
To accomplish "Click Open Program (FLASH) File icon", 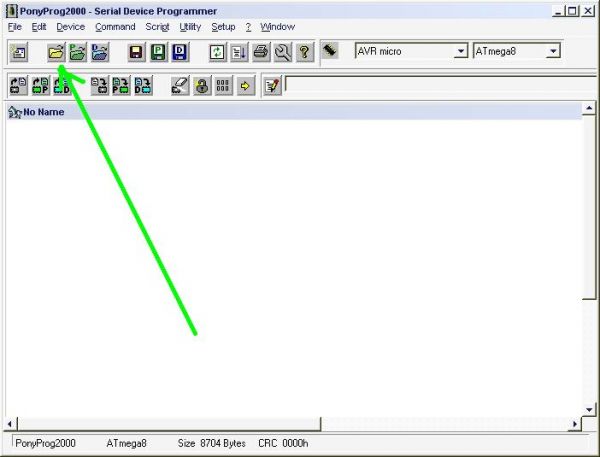I will tap(77, 52).
